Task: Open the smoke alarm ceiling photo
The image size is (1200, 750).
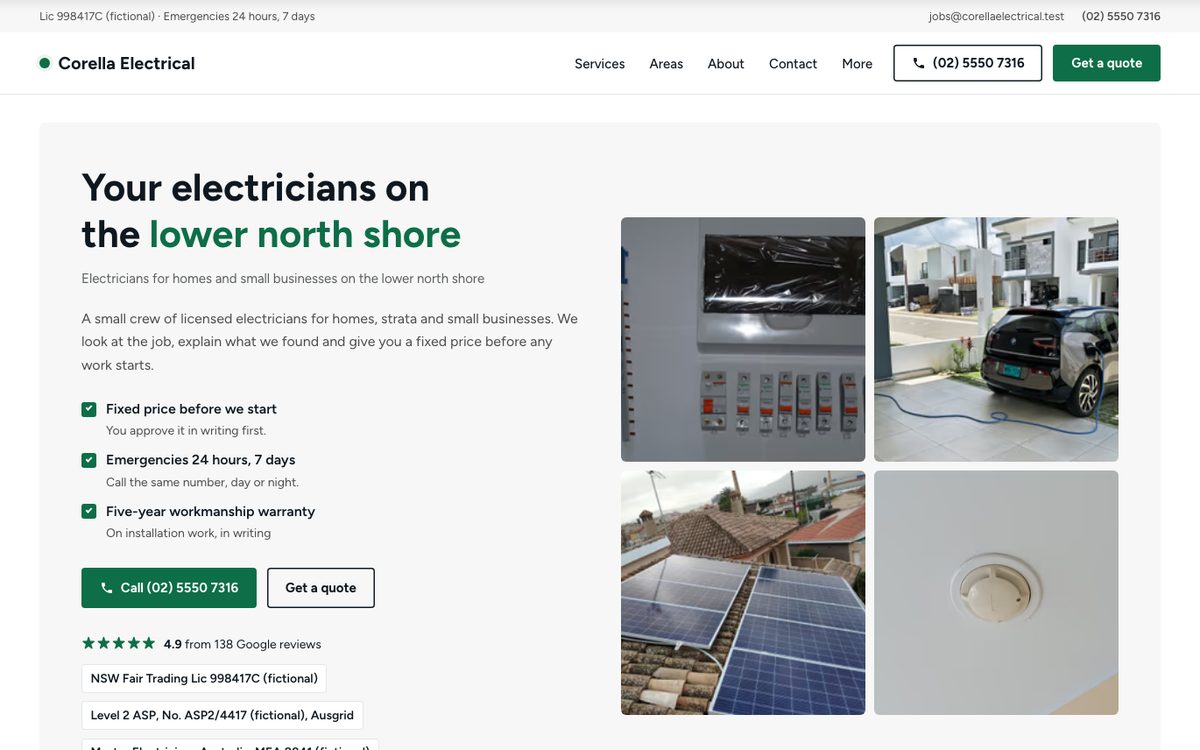Action: [996, 593]
